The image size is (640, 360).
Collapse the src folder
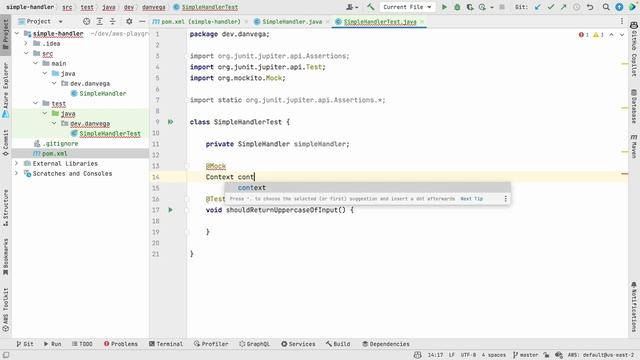26,53
